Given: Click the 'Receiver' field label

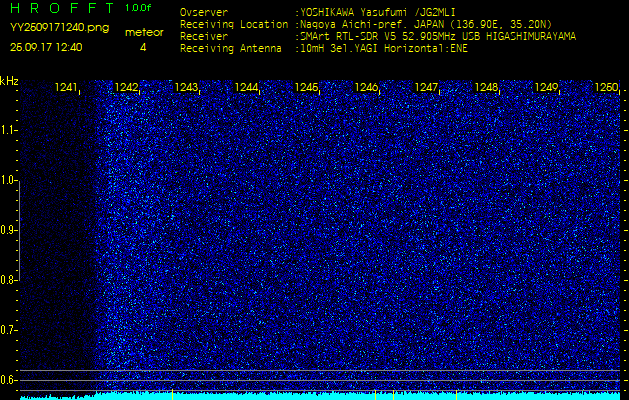Looking at the screenshot, I should click(x=204, y=37).
